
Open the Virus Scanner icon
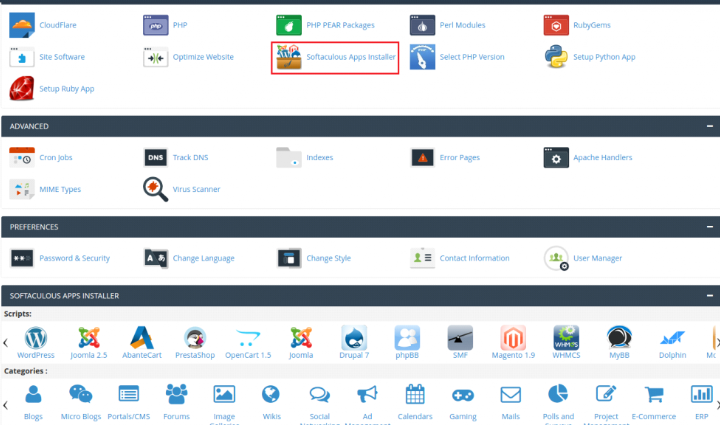(155, 189)
